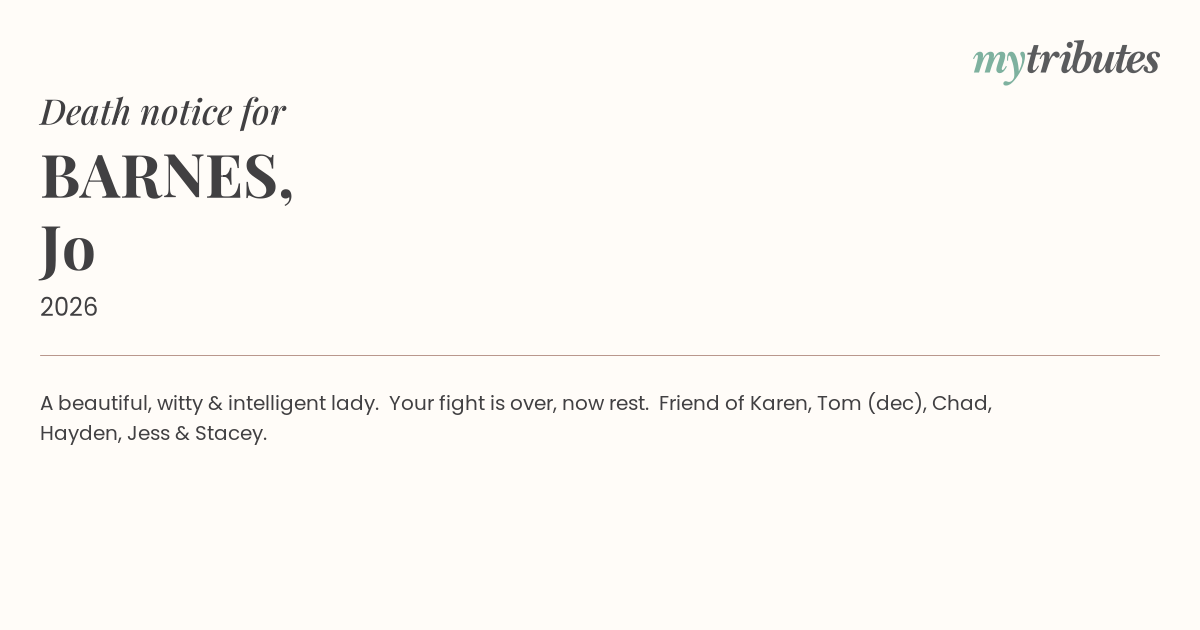Image resolution: width=1200 pixels, height=630 pixels.
Task: Click the dark "tributes" part of the logo
Action: click(x=1092, y=58)
